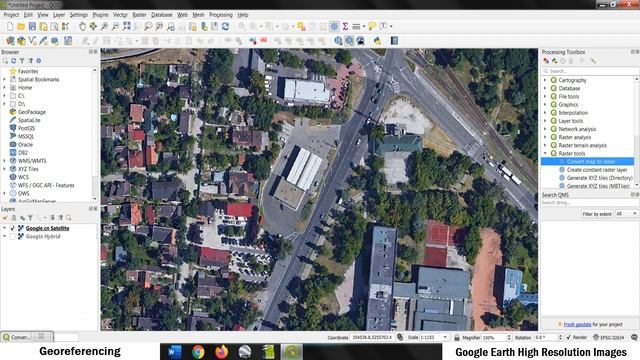This screenshot has width=640, height=360.
Task: Uncheck the Google.cn Satellite layer visibility
Action: click(x=13, y=228)
